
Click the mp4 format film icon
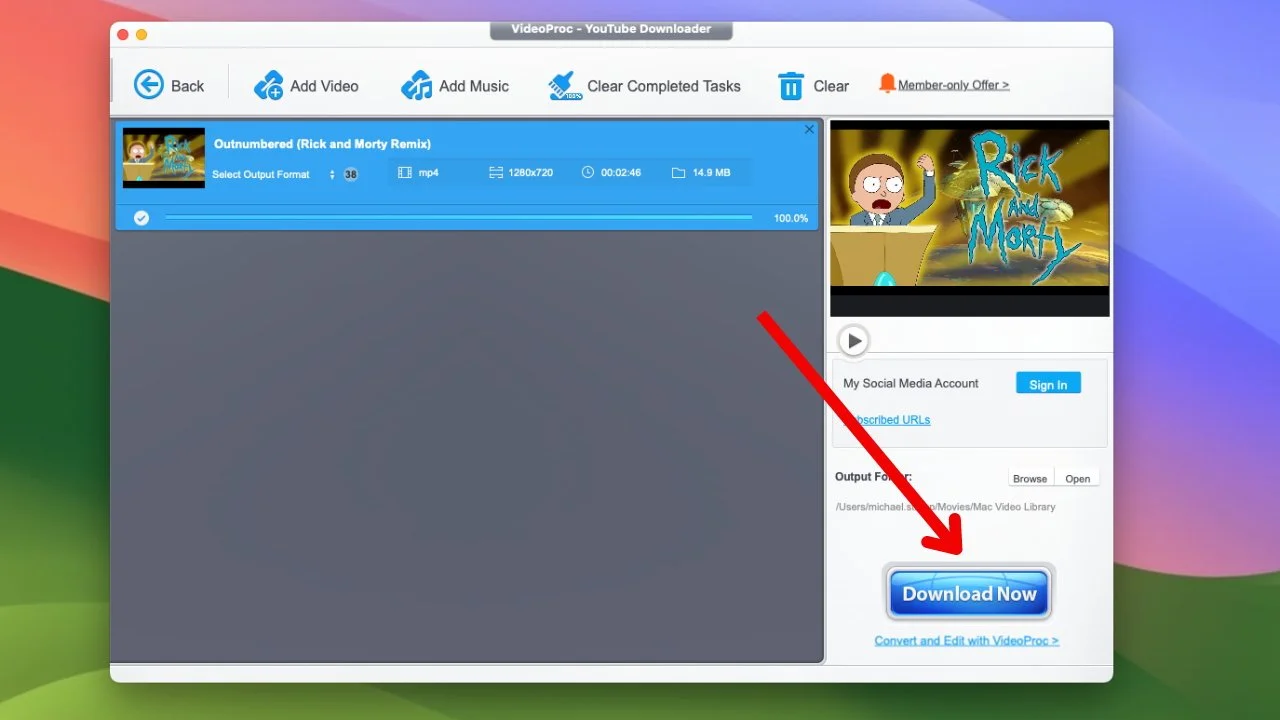[405, 173]
